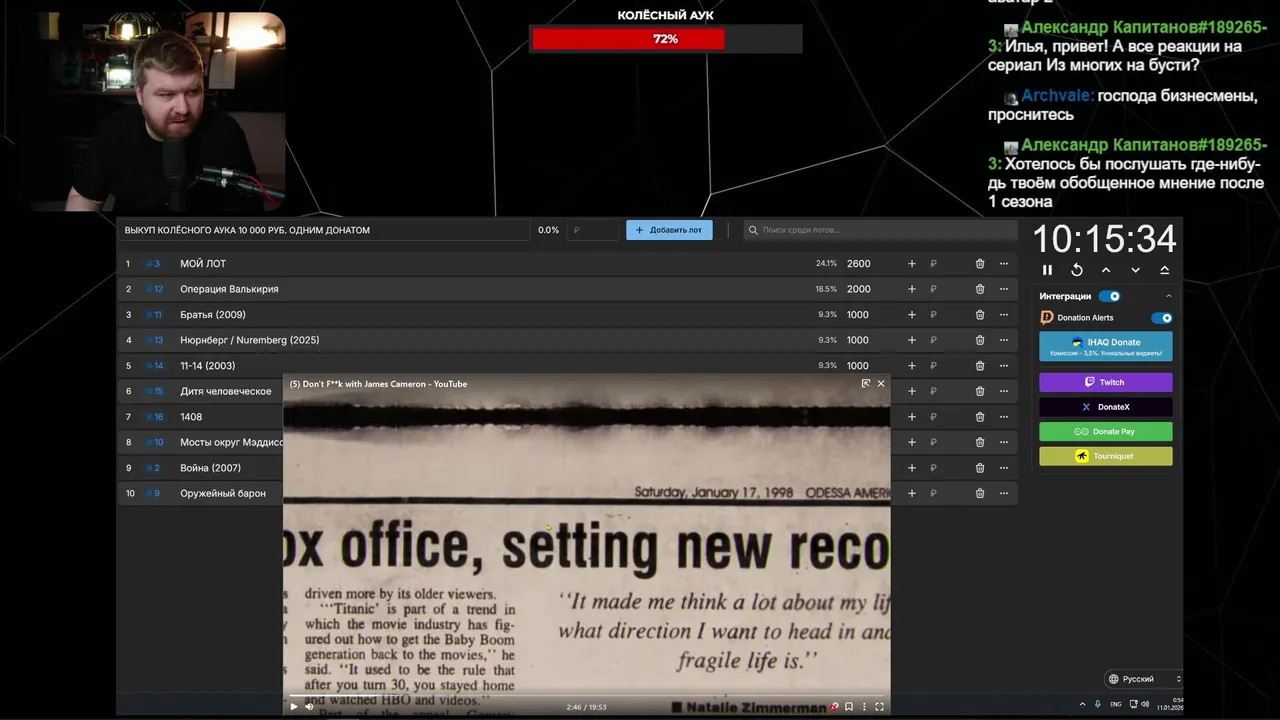Open more options for МОЙ ЛОТ

coord(1004,264)
